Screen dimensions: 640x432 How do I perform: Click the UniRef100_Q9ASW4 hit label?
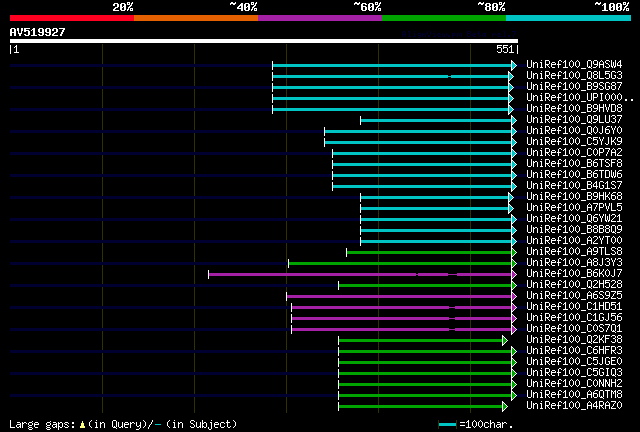pyautogui.click(x=574, y=65)
